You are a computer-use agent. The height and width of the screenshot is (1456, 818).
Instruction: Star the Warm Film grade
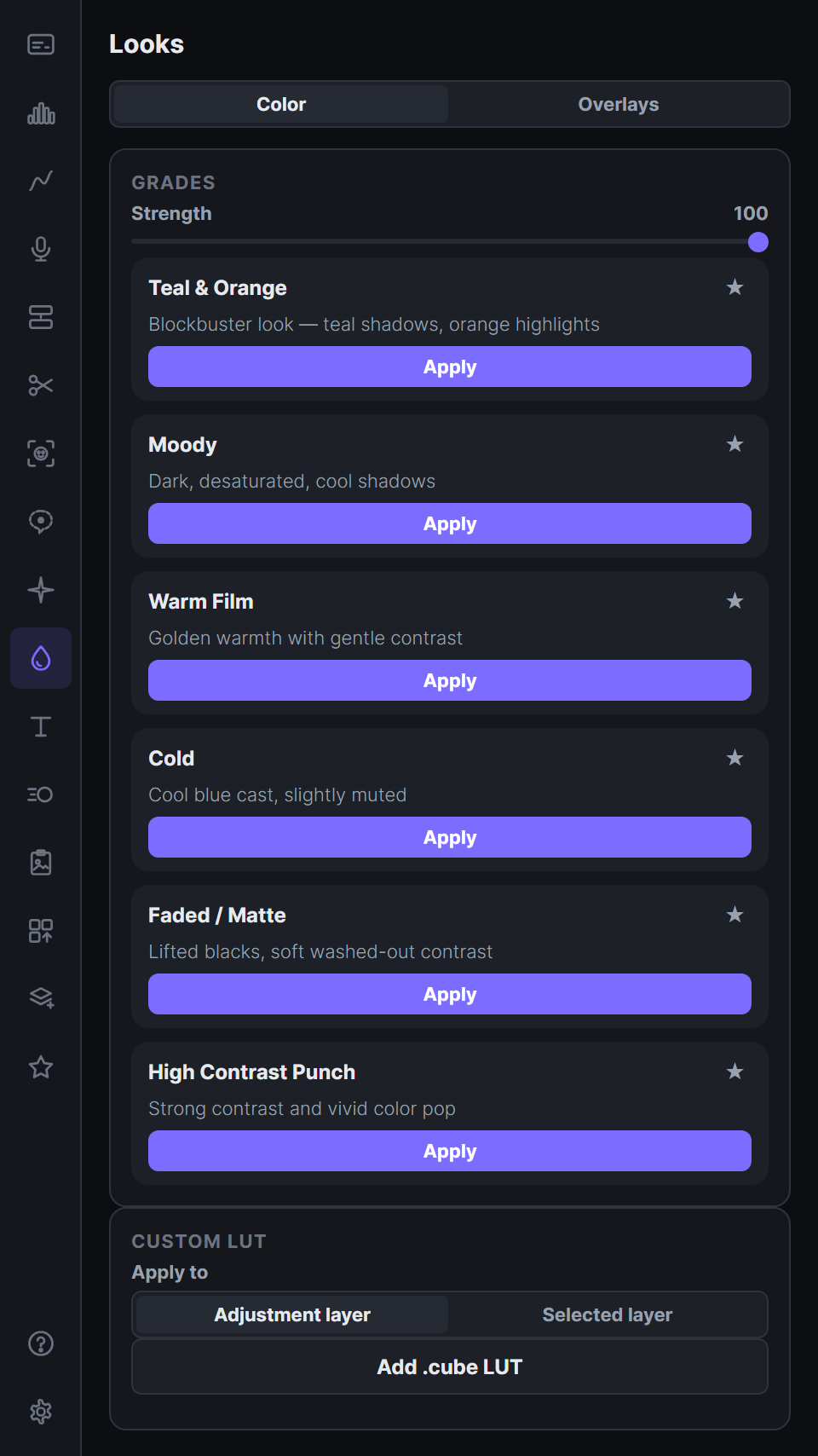pyautogui.click(x=734, y=601)
